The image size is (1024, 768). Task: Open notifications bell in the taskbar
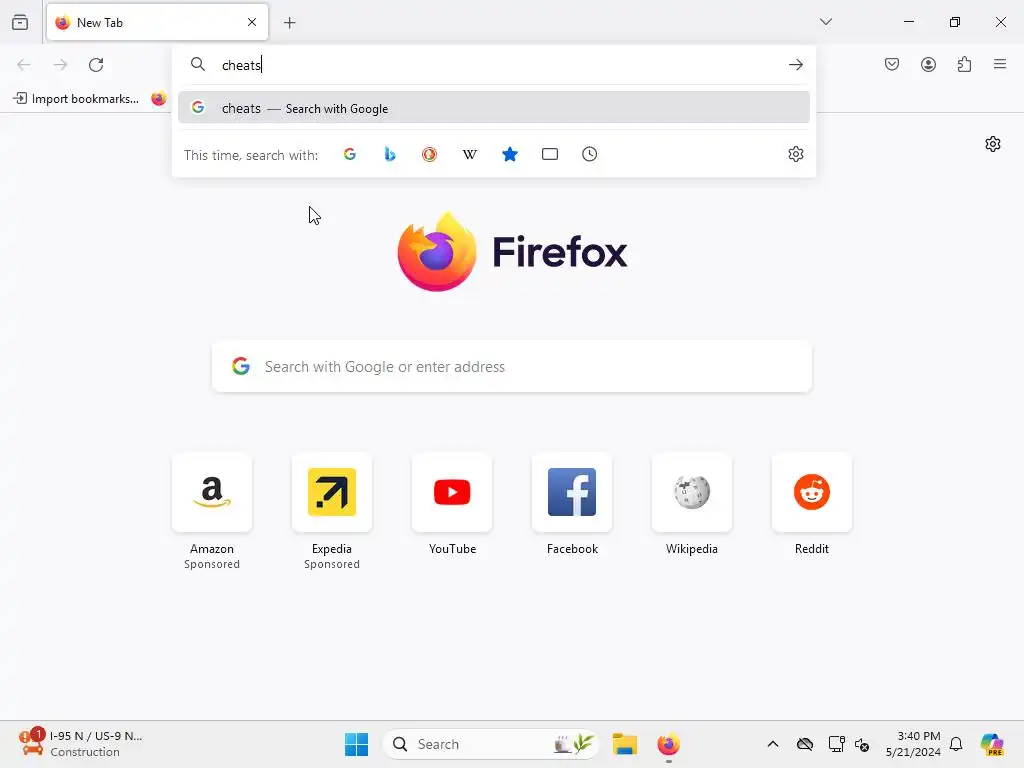956,744
